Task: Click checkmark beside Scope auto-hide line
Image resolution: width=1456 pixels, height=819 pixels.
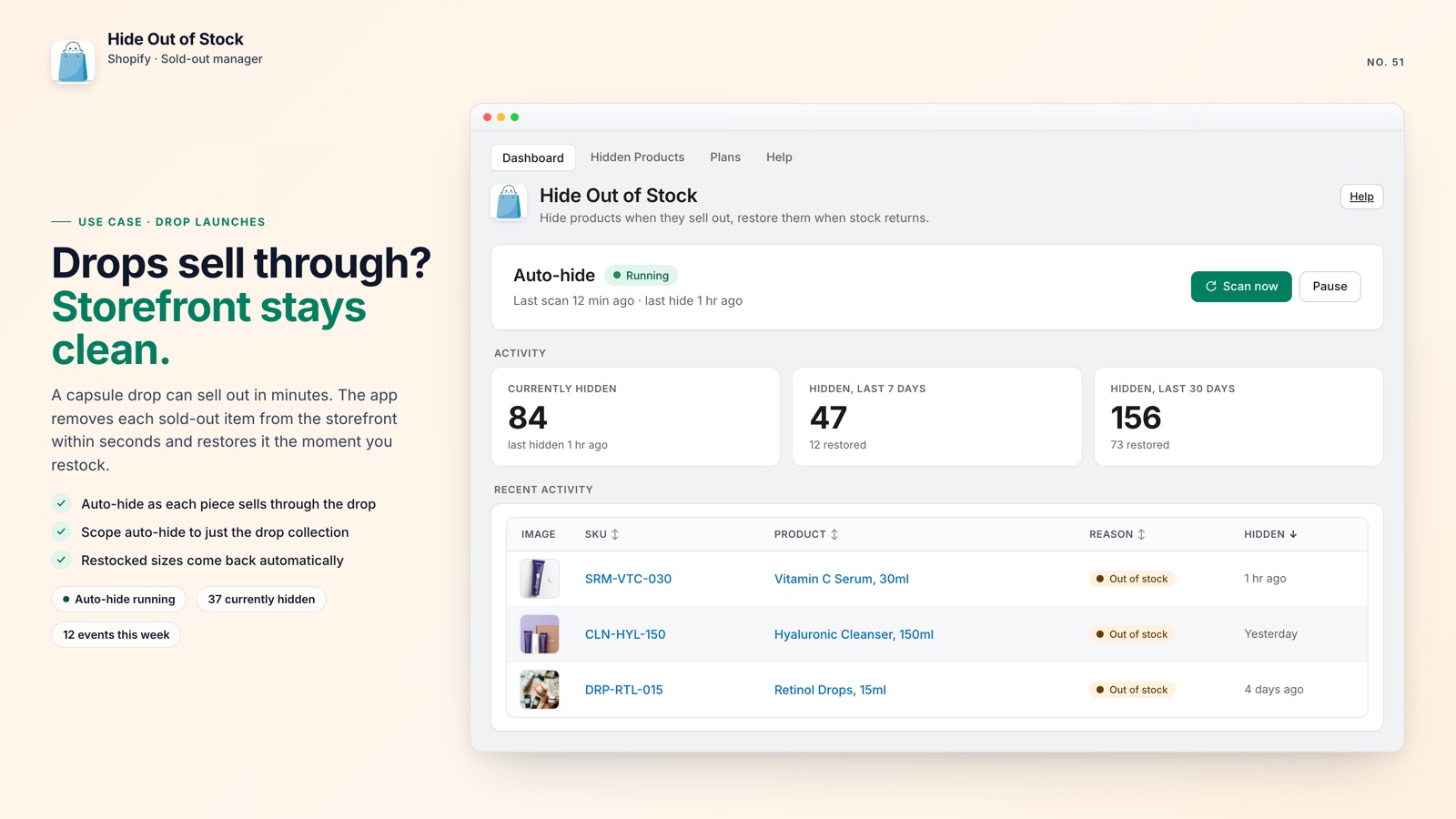Action: click(x=61, y=531)
